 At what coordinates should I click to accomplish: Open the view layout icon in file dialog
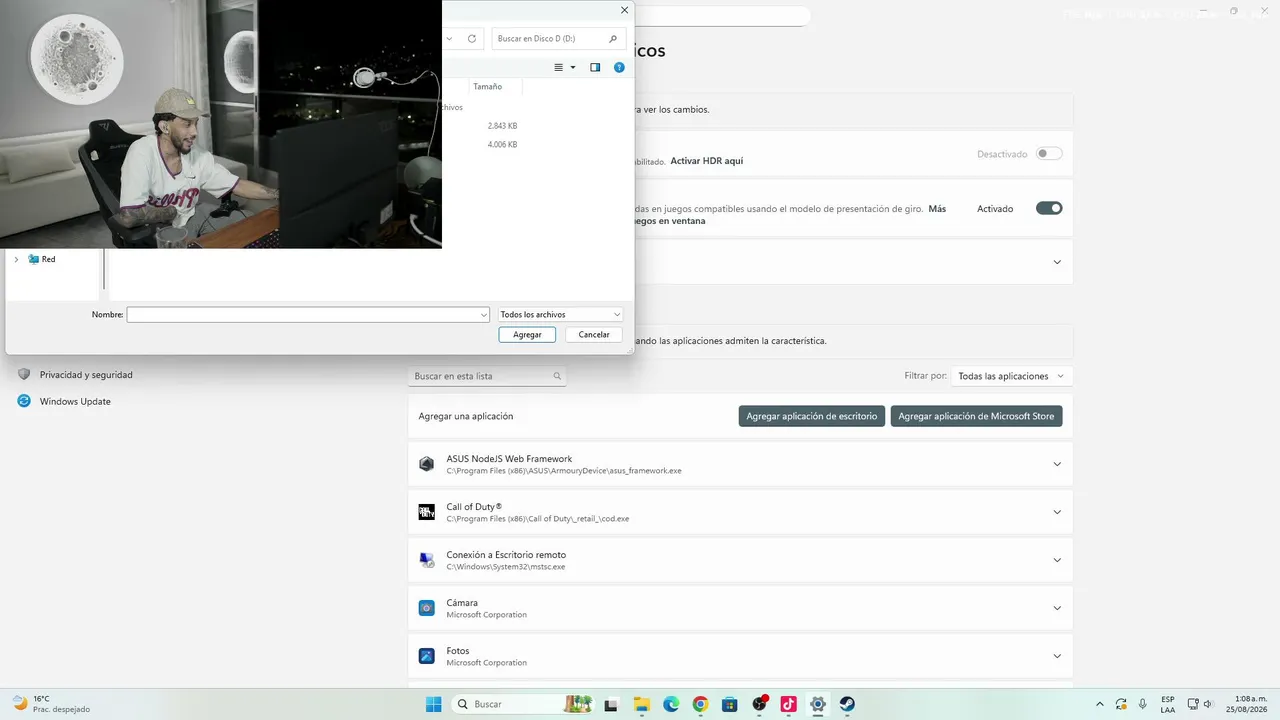tap(559, 67)
